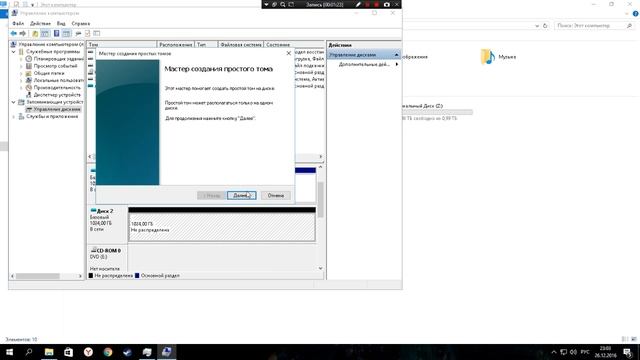
Task: Open the Вид menu
Action: point(61,24)
